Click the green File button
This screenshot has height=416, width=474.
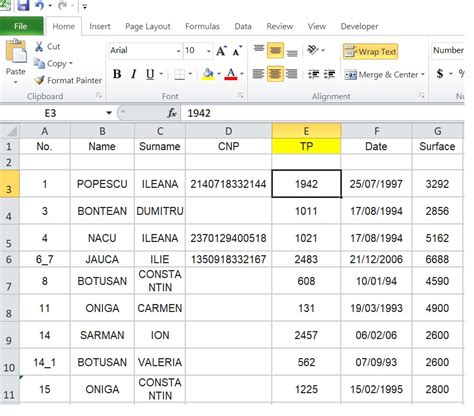coord(21,26)
